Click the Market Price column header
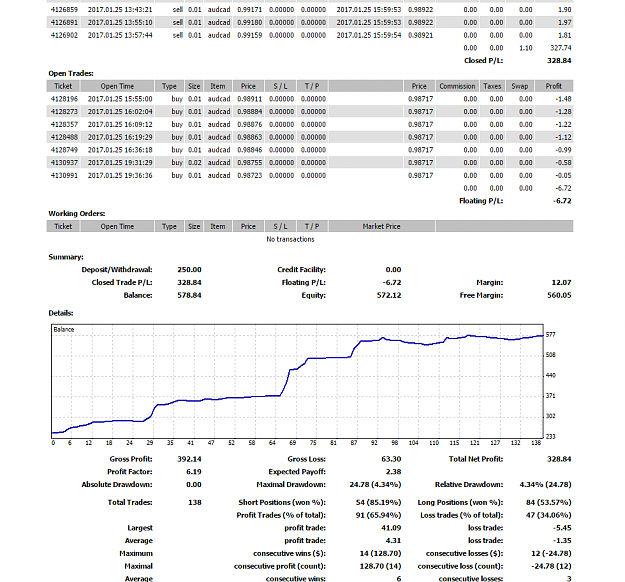 pyautogui.click(x=381, y=226)
